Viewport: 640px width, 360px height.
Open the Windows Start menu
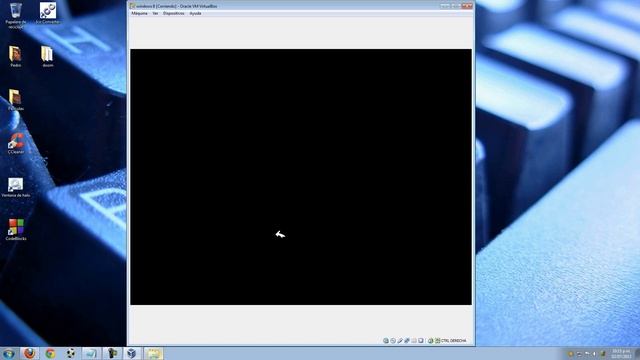pos(9,353)
